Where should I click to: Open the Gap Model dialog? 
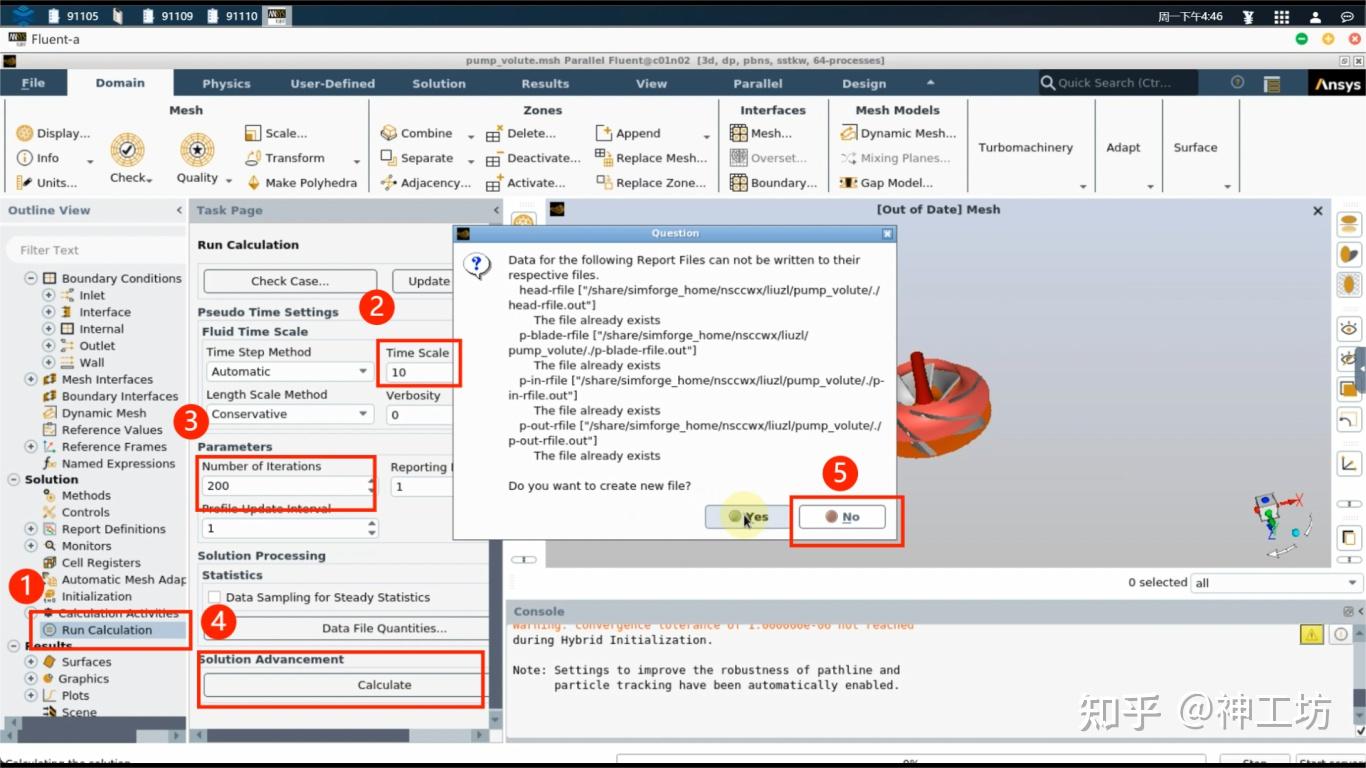tap(886, 183)
